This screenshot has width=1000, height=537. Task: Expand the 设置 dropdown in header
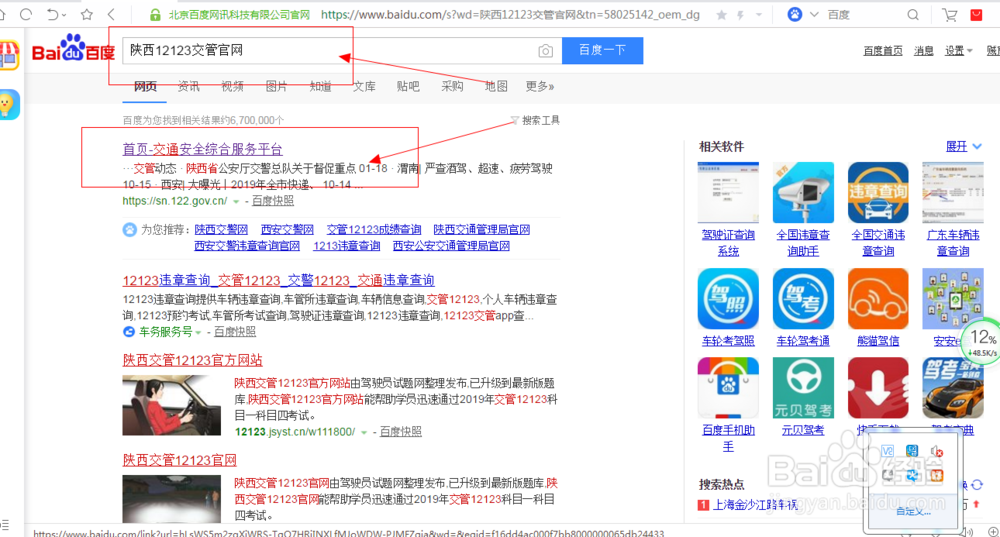[x=959, y=51]
